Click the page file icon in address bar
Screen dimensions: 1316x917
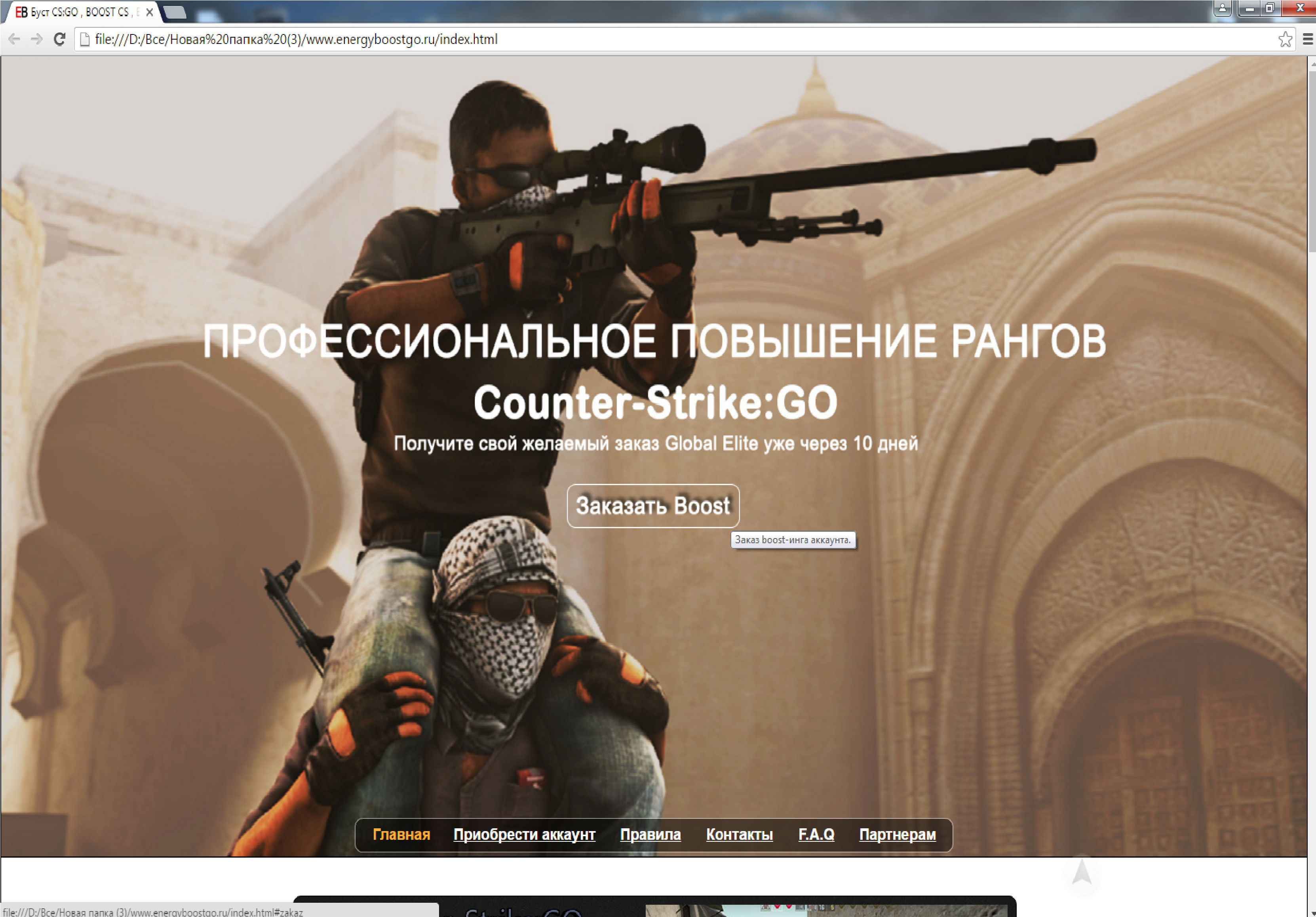tap(85, 39)
